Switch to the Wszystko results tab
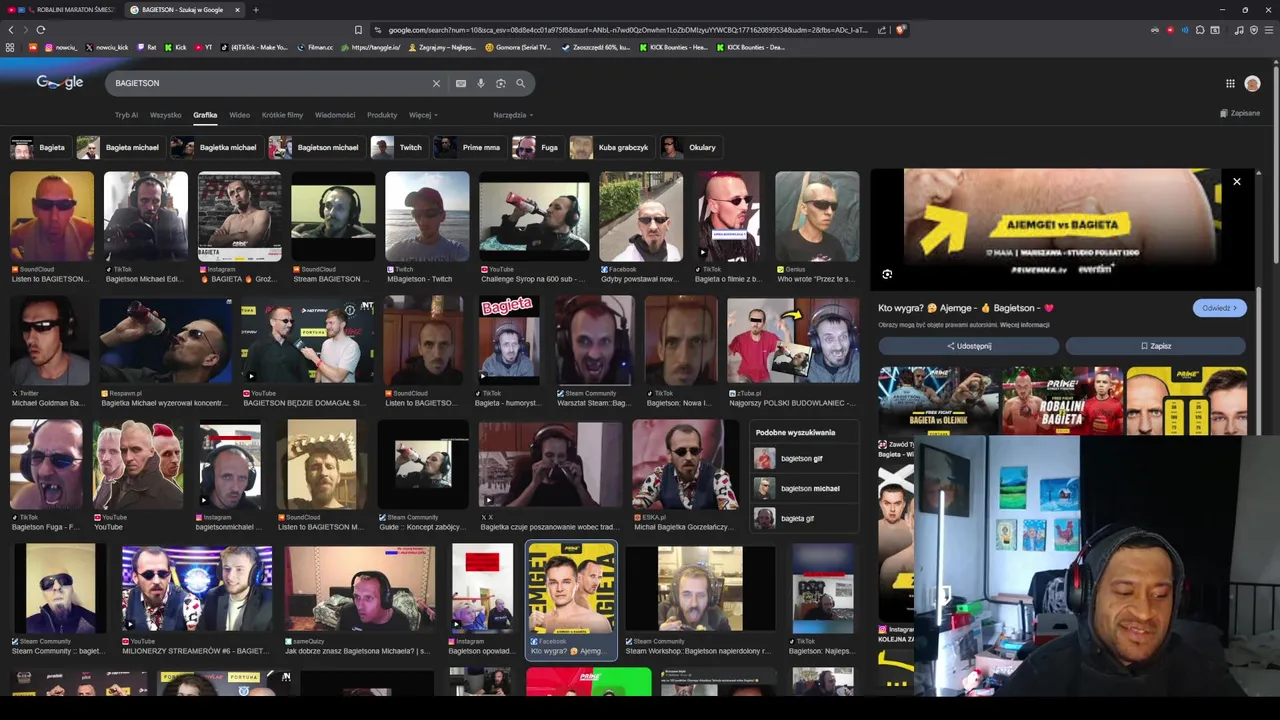The width and height of the screenshot is (1280, 720). coord(166,115)
